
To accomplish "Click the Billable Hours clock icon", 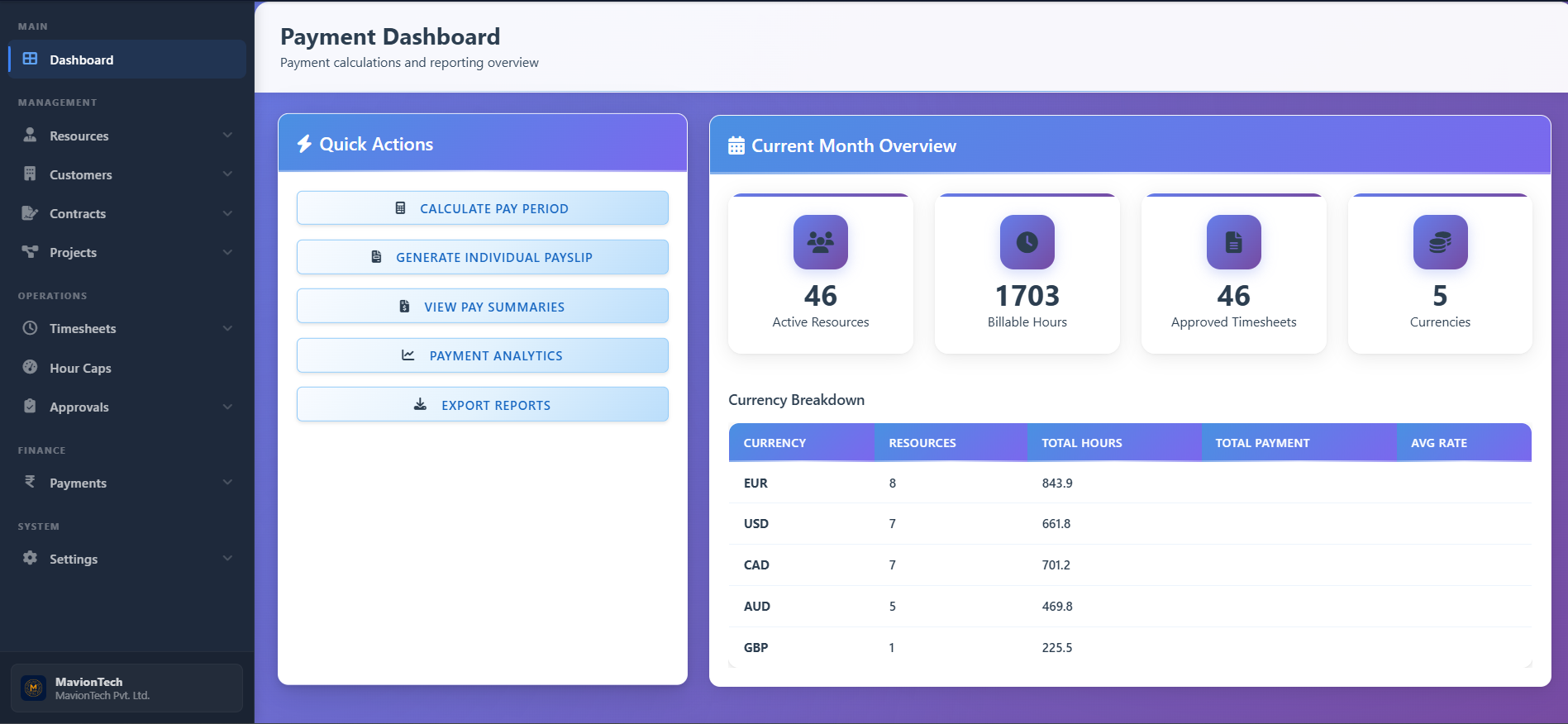I will 1027,242.
